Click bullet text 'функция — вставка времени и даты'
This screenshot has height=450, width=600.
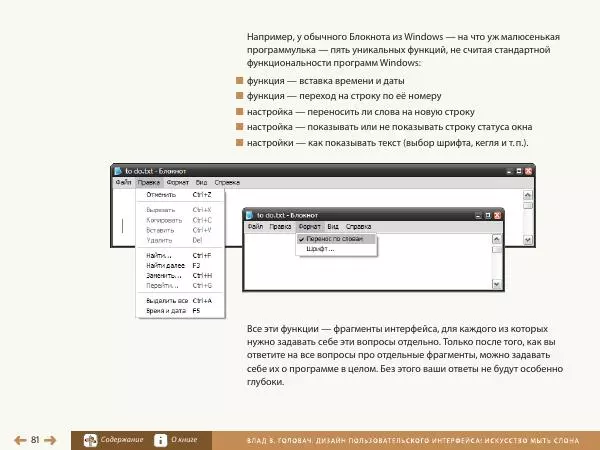click(x=326, y=81)
